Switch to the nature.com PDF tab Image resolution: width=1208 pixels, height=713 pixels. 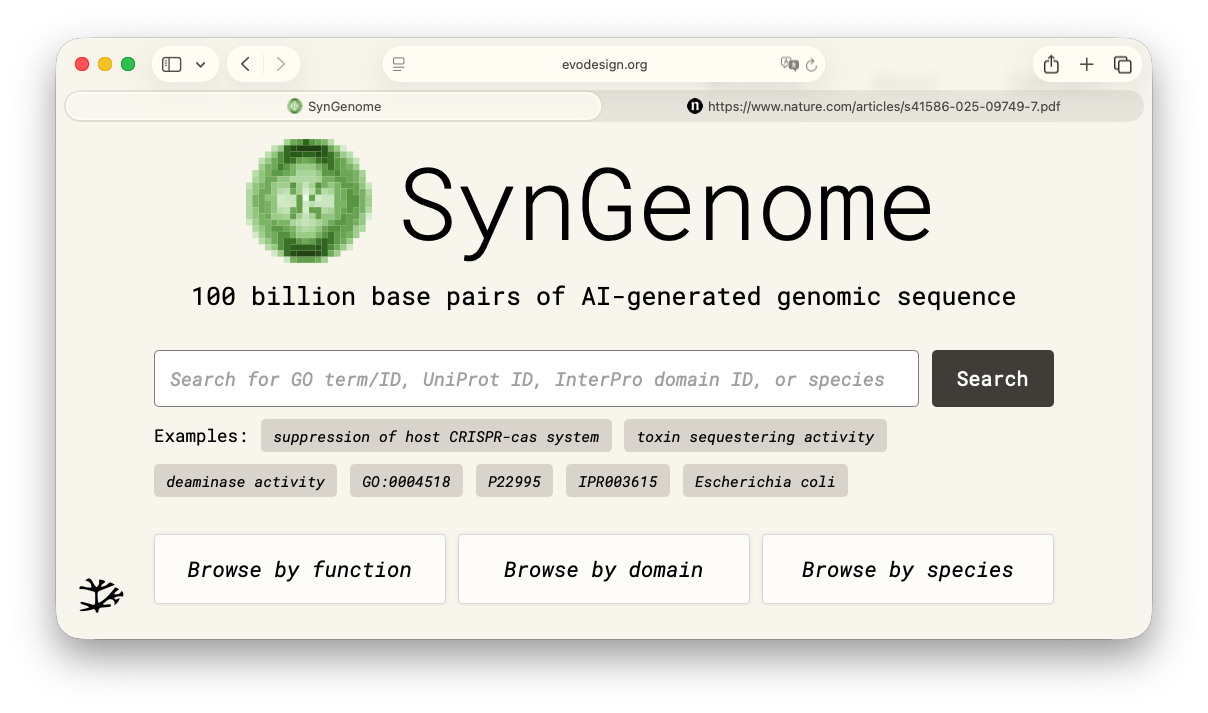pos(873,106)
